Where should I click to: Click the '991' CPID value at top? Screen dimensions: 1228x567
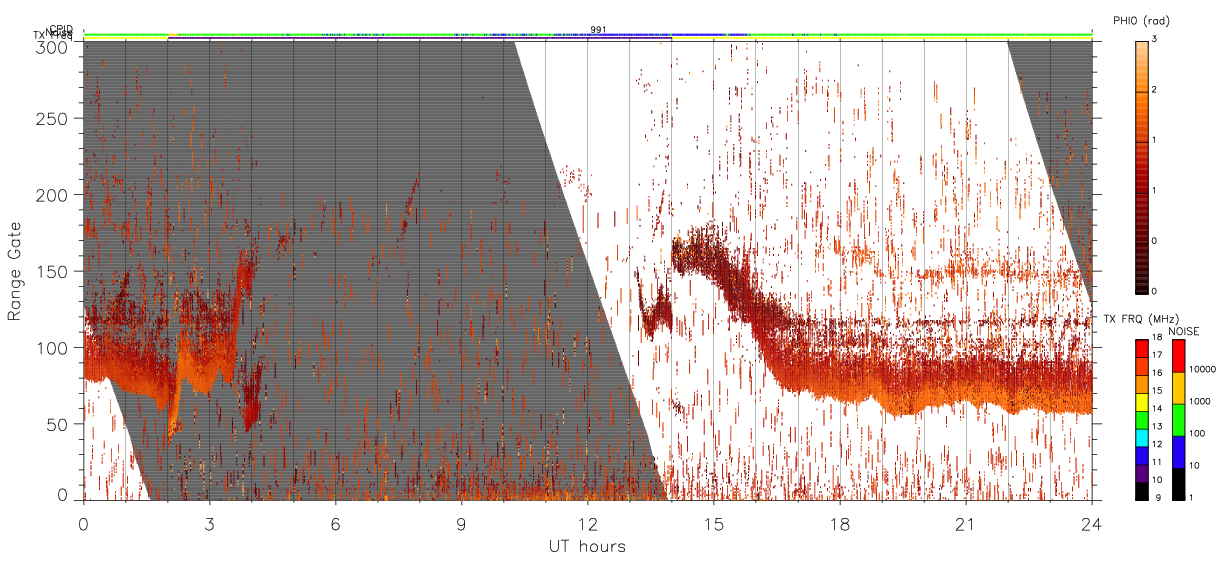(x=598, y=29)
